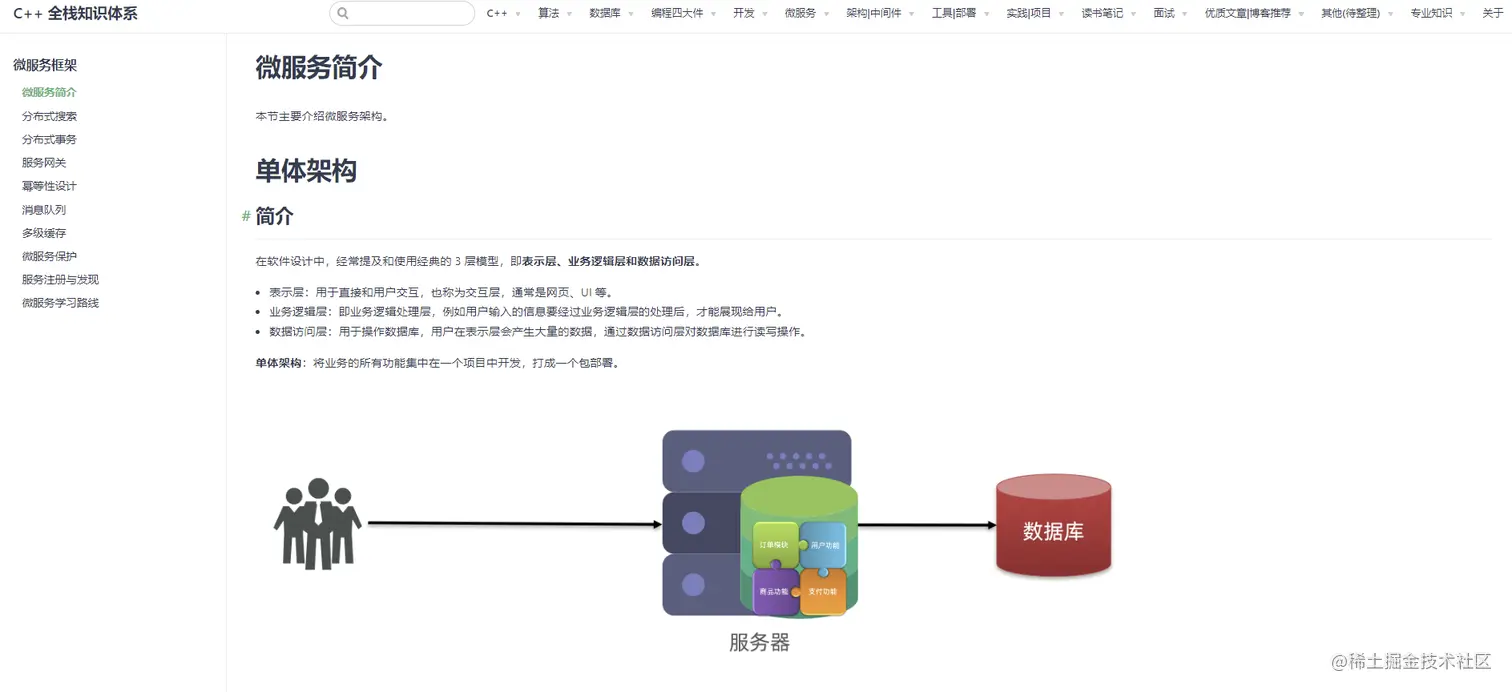Open the 服务网关 sidebar page
The width and height of the screenshot is (1512, 692).
click(41, 162)
